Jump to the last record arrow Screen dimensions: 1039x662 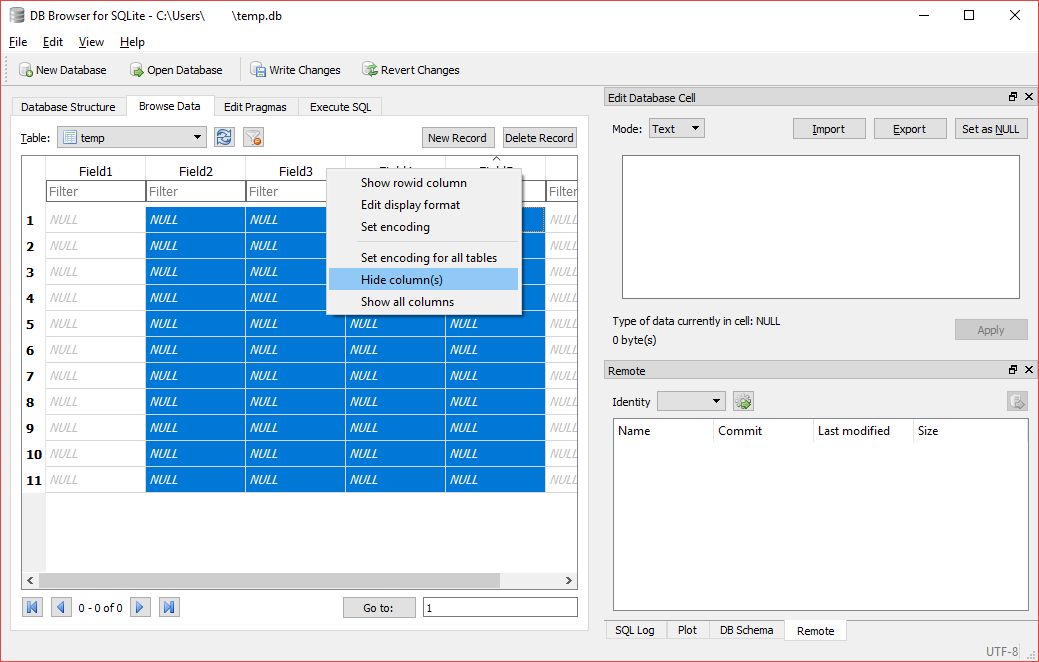(x=166, y=606)
